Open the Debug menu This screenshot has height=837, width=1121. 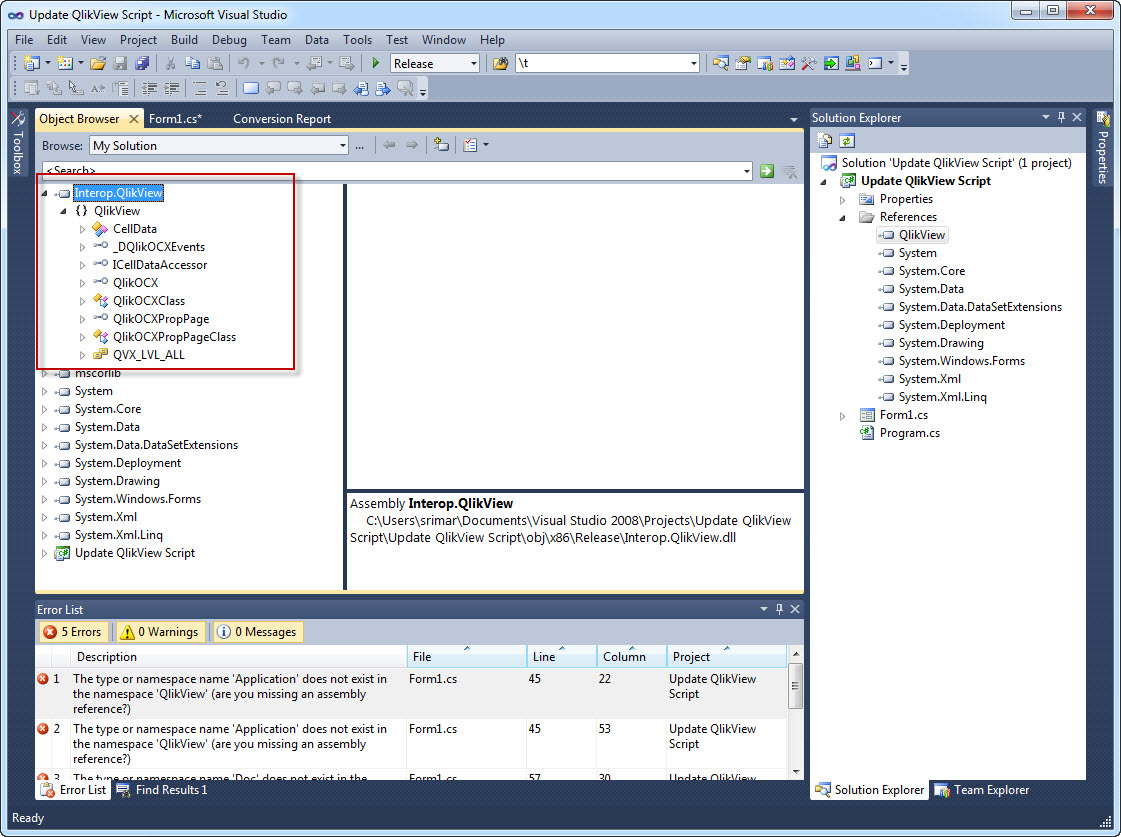click(x=229, y=40)
